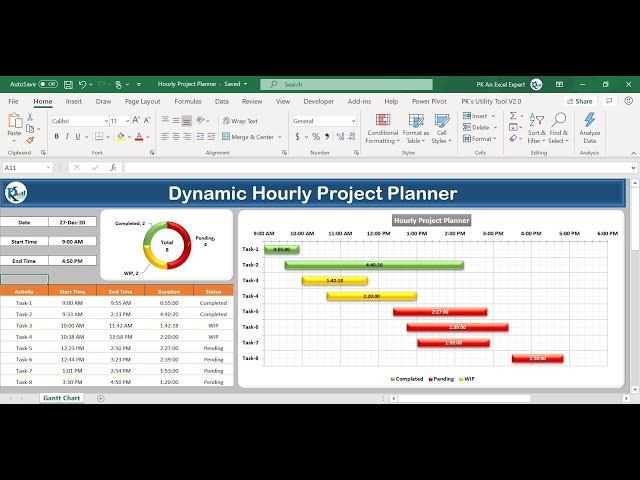Open the Page Layout tab

142,101
